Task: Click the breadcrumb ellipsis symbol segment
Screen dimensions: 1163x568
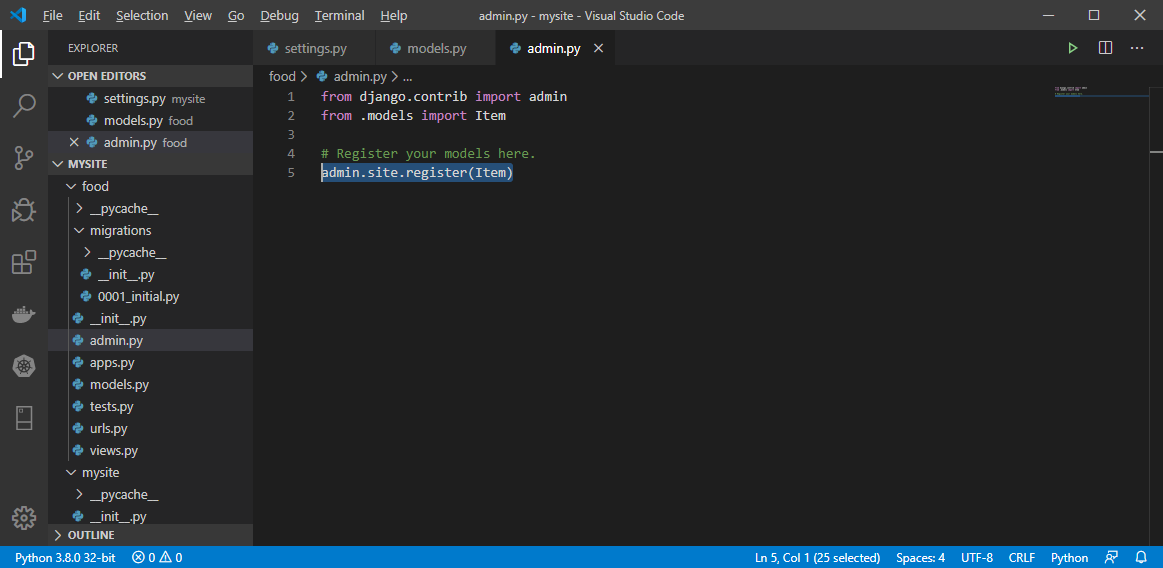Action: point(407,76)
